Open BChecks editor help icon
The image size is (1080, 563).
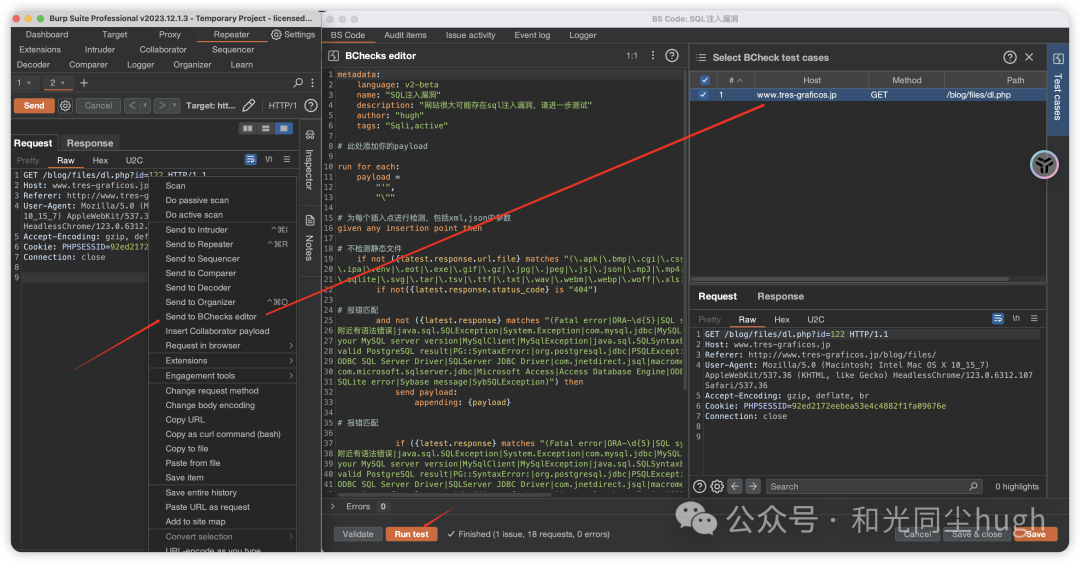pyautogui.click(x=672, y=56)
